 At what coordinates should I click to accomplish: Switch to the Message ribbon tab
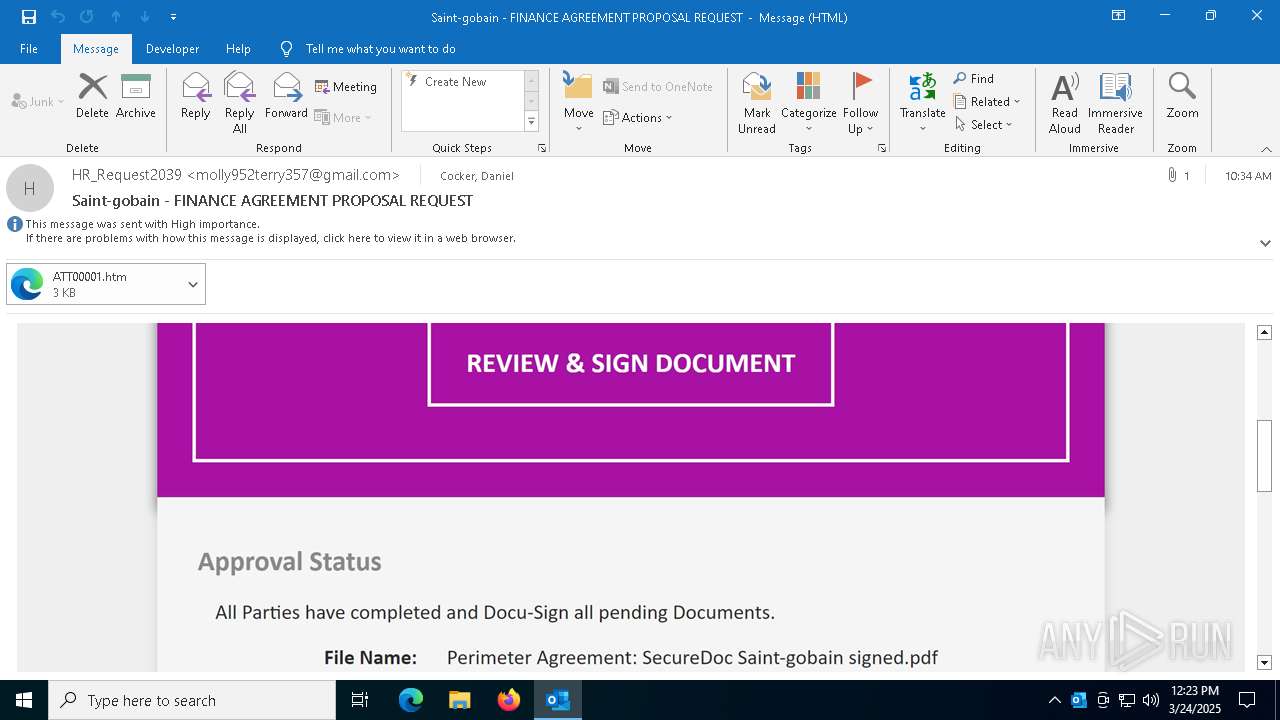(x=96, y=49)
